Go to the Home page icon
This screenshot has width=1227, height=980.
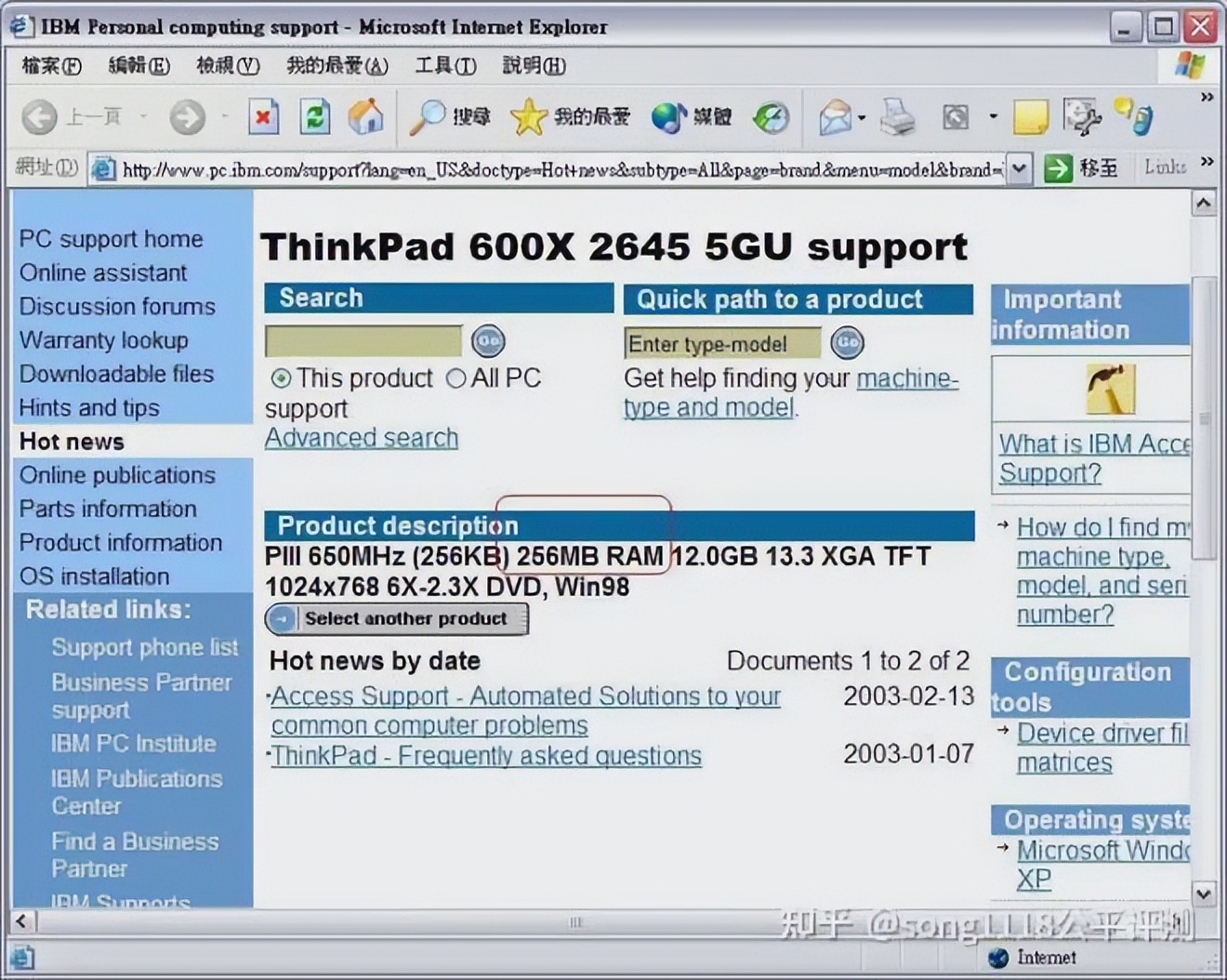[365, 117]
